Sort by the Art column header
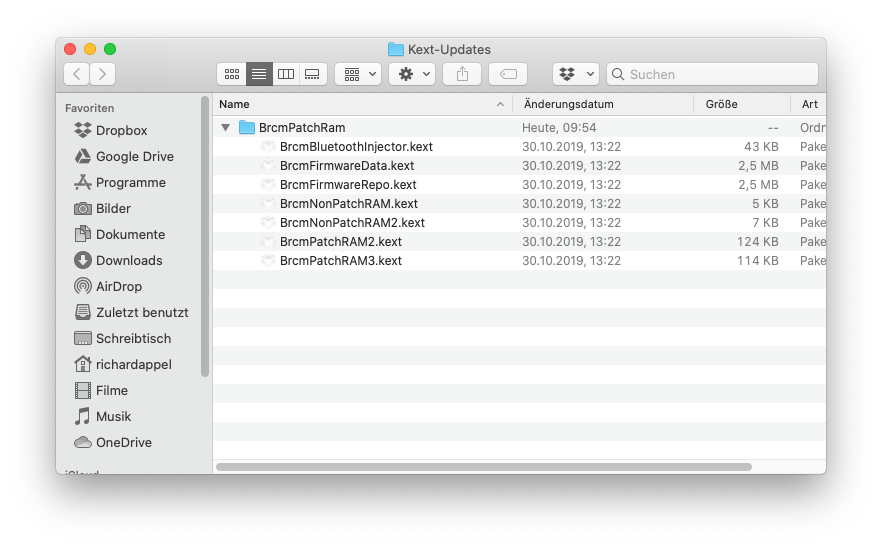Viewport: 882px width, 548px height. click(x=809, y=104)
